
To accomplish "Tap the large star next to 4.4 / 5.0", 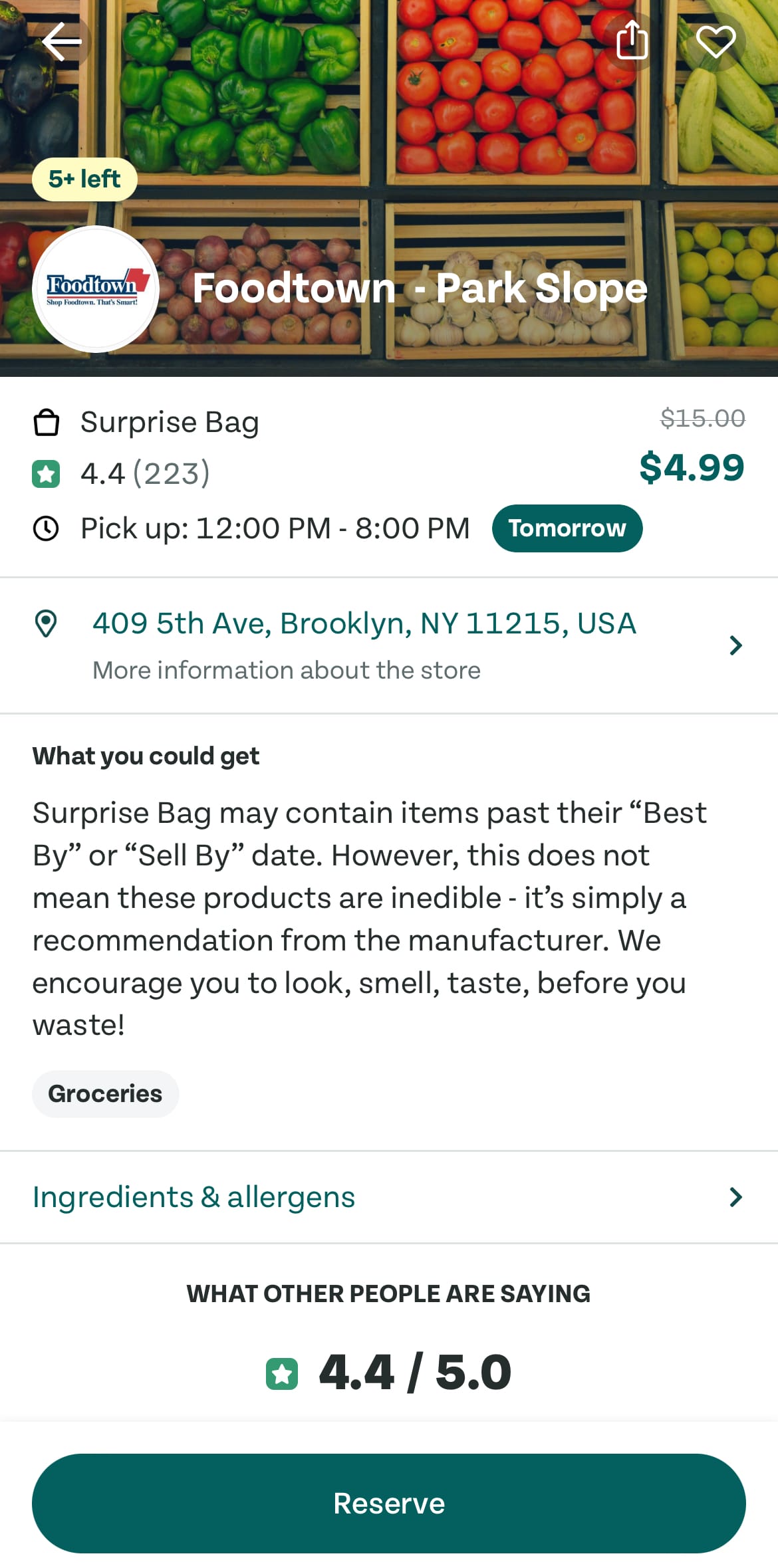I will pyautogui.click(x=282, y=1374).
